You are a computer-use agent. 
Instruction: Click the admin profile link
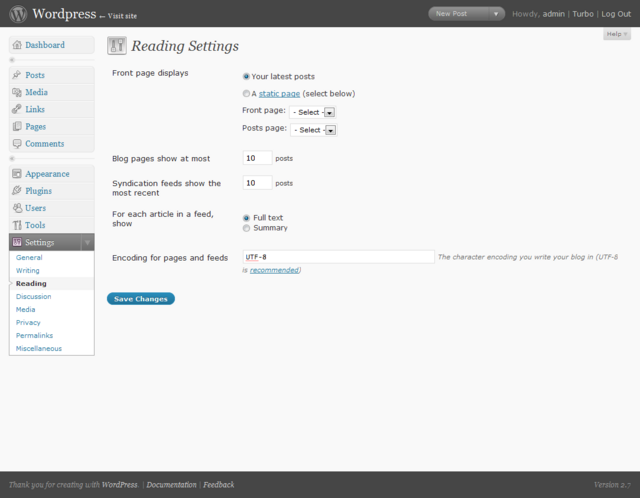pyautogui.click(x=553, y=14)
